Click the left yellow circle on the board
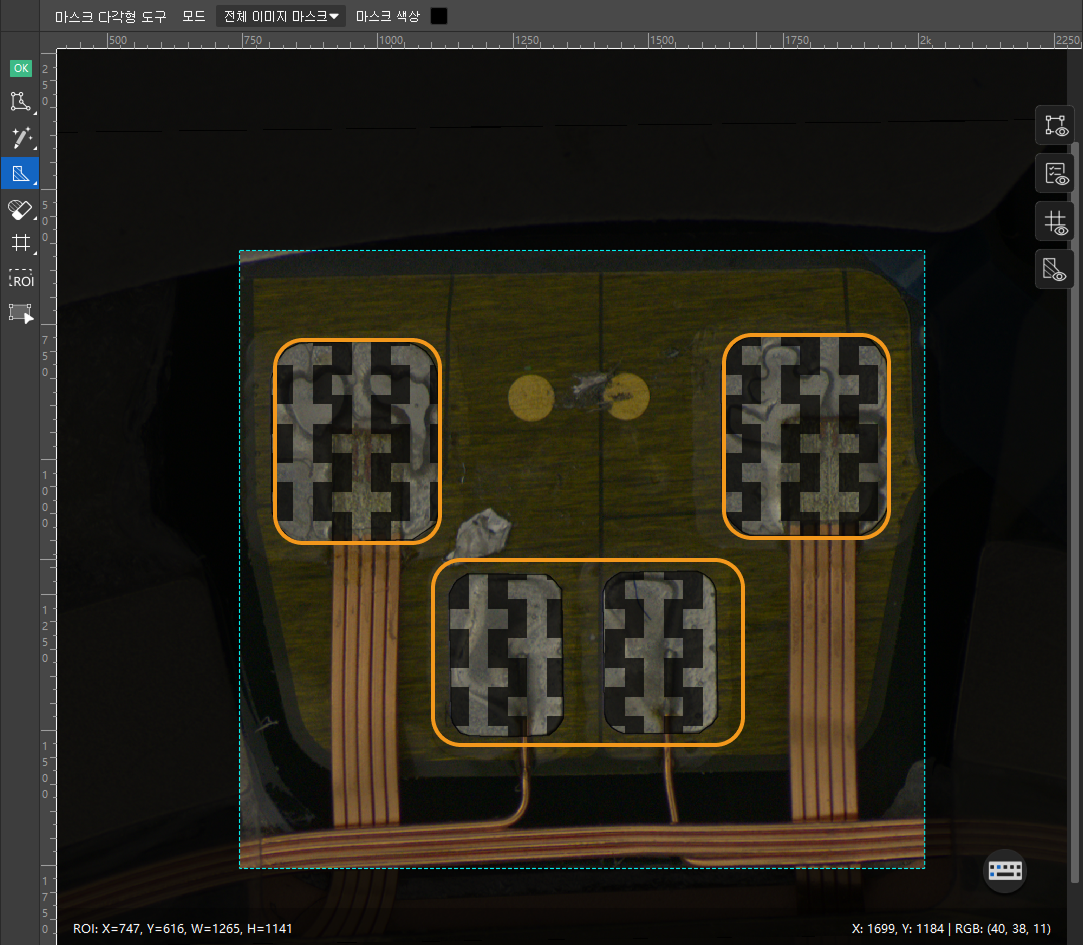The height and width of the screenshot is (945, 1083). click(530, 397)
